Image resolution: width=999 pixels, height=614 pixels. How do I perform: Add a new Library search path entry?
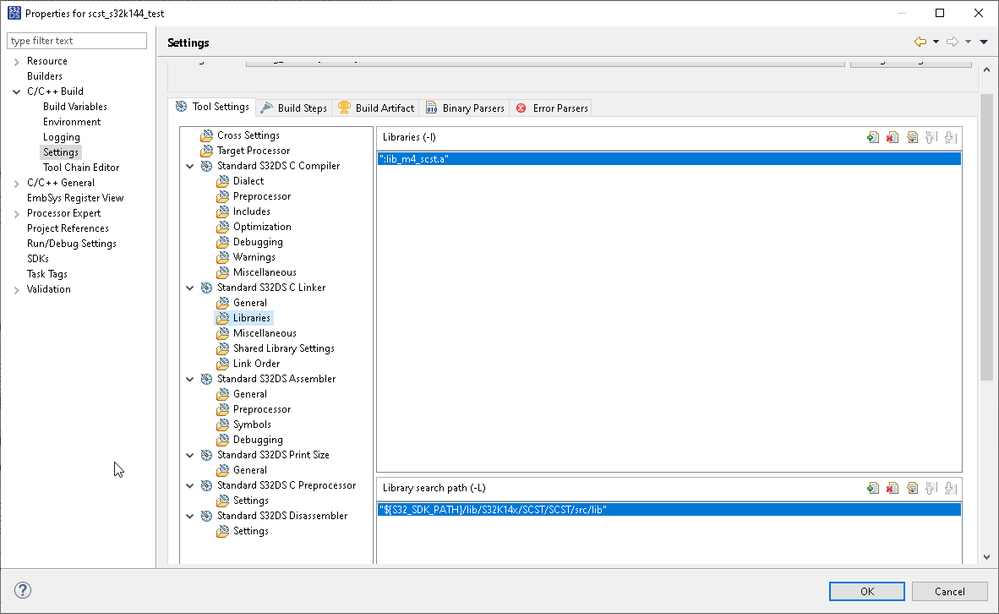click(x=873, y=488)
